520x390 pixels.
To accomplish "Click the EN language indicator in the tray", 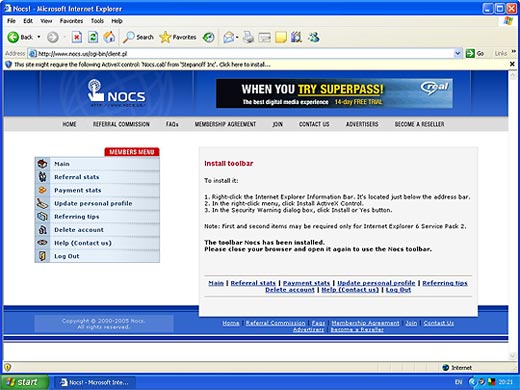I will [x=459, y=382].
